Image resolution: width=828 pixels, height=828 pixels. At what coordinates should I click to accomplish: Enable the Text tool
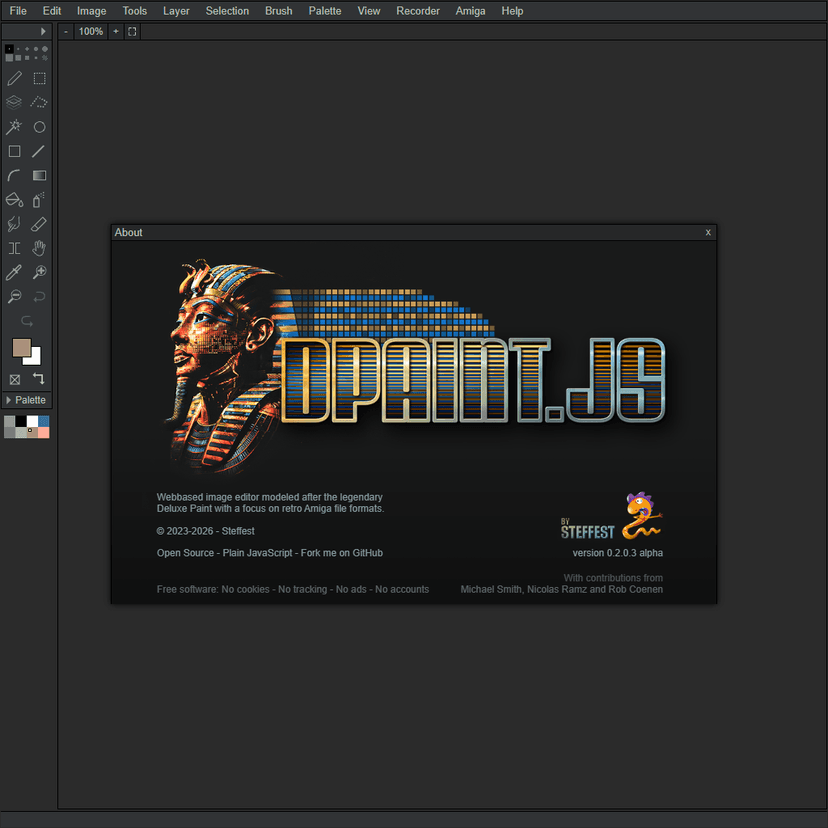[14, 248]
